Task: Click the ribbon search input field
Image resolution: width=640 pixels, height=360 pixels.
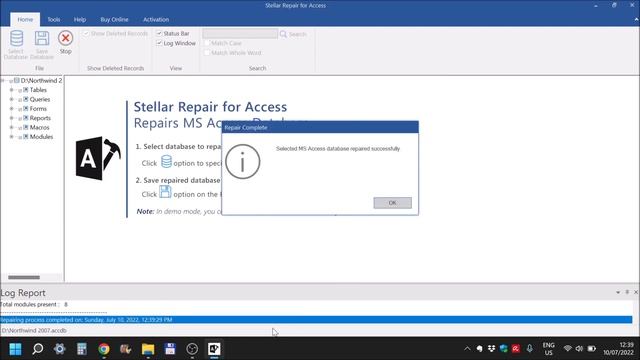Action: pyautogui.click(x=240, y=33)
